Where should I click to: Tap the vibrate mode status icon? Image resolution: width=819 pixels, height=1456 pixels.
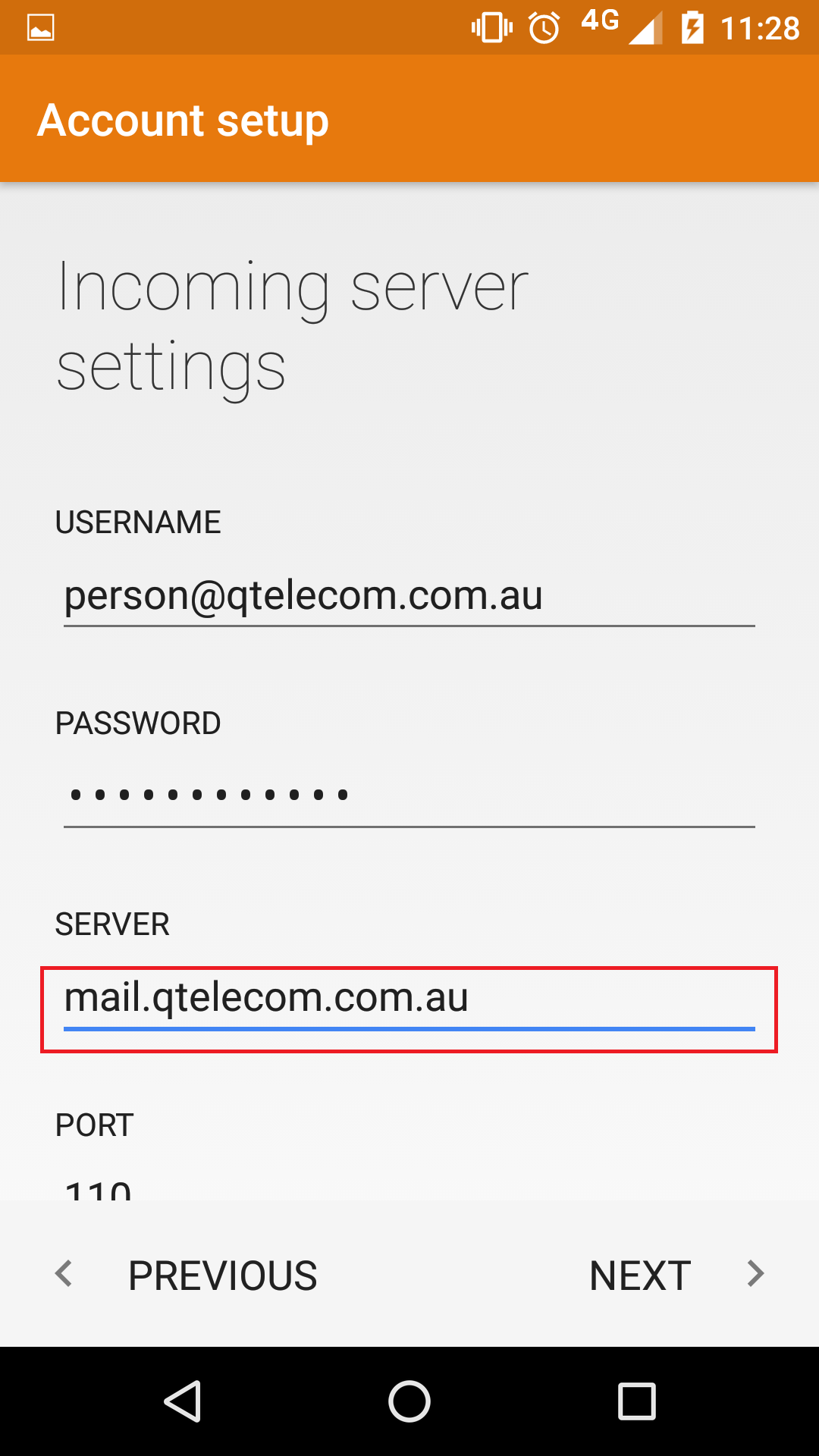[491, 28]
